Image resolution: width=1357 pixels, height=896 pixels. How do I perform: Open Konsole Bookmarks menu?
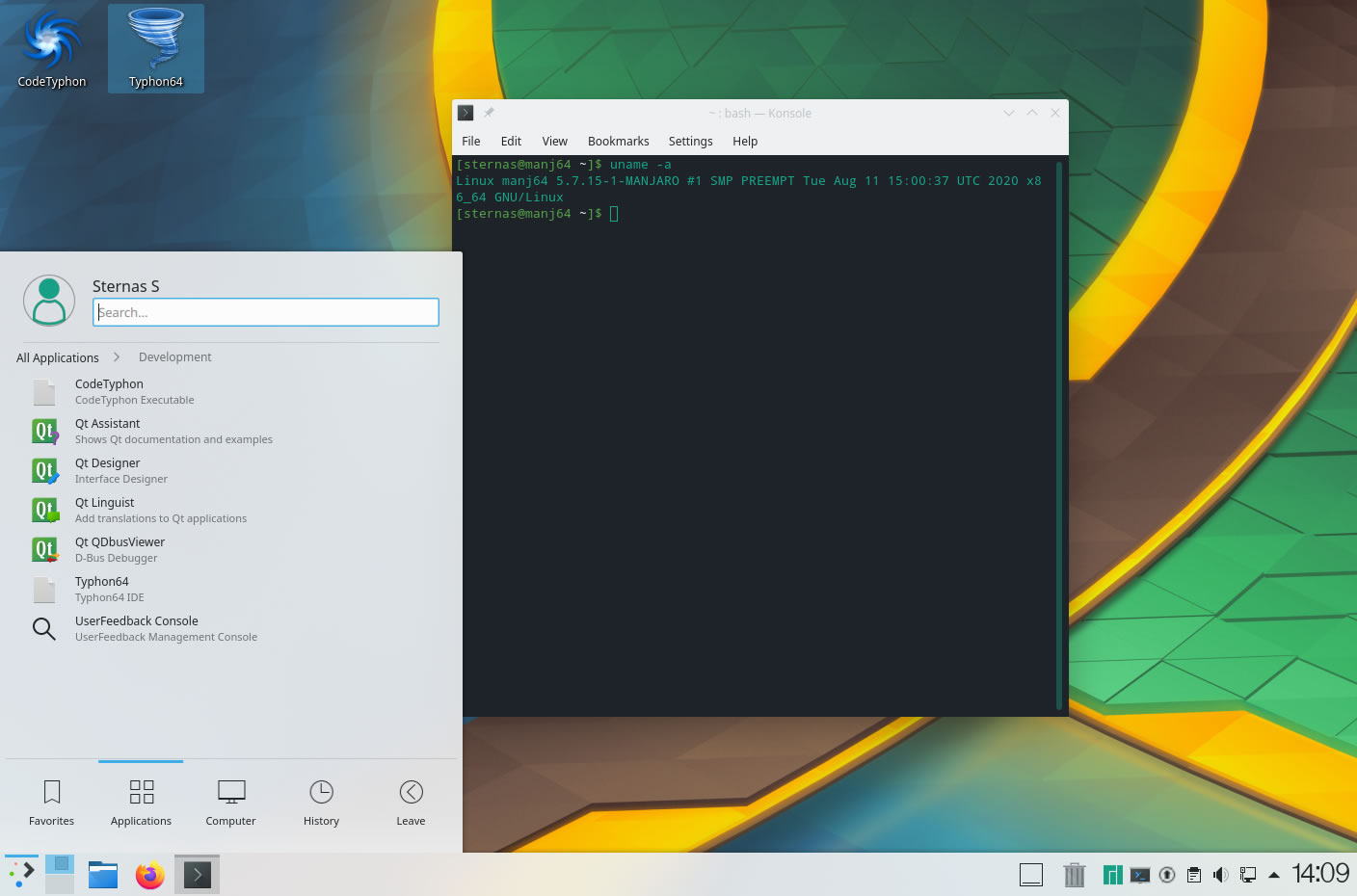(619, 141)
